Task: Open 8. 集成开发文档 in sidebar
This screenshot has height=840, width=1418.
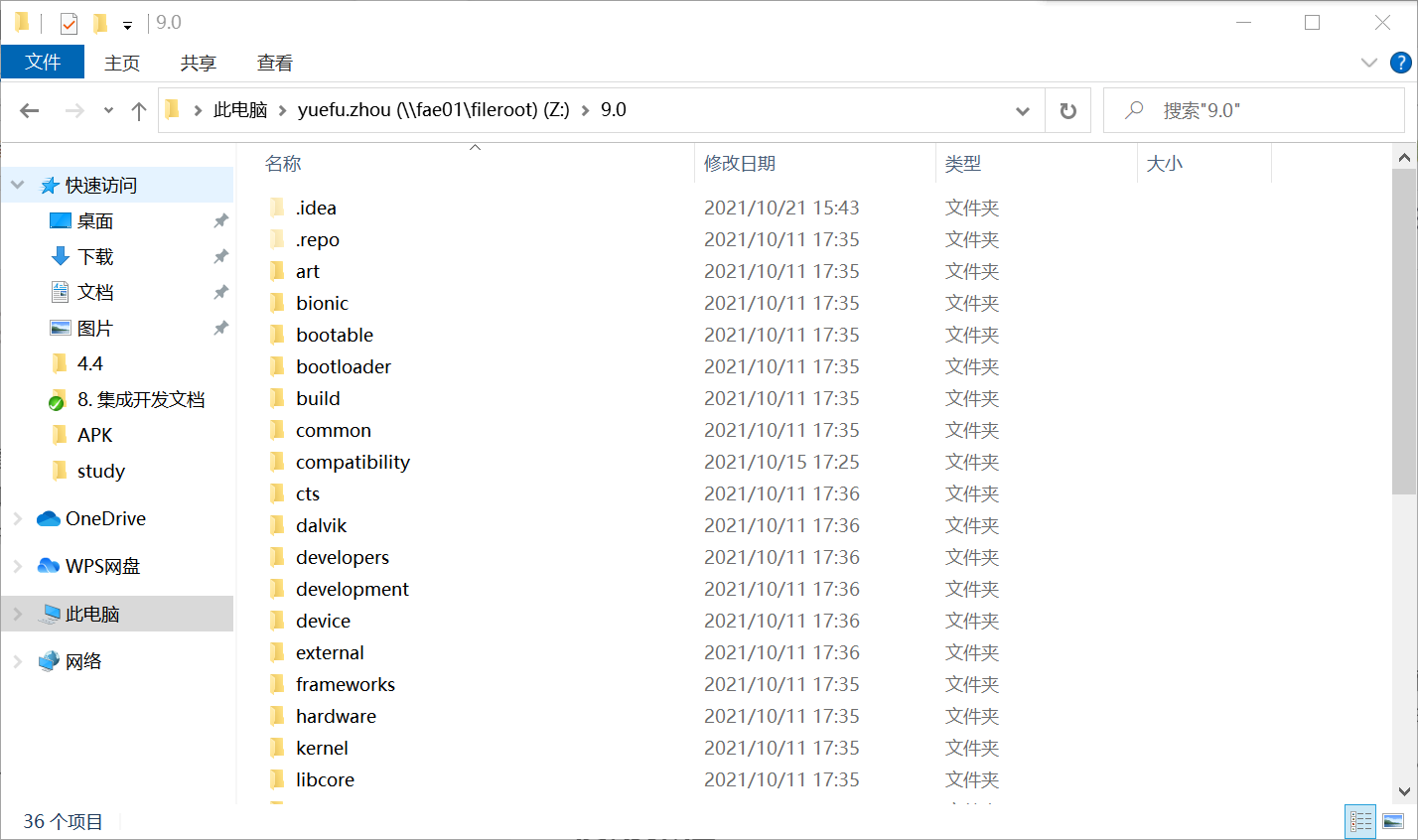Action: pyautogui.click(x=141, y=400)
